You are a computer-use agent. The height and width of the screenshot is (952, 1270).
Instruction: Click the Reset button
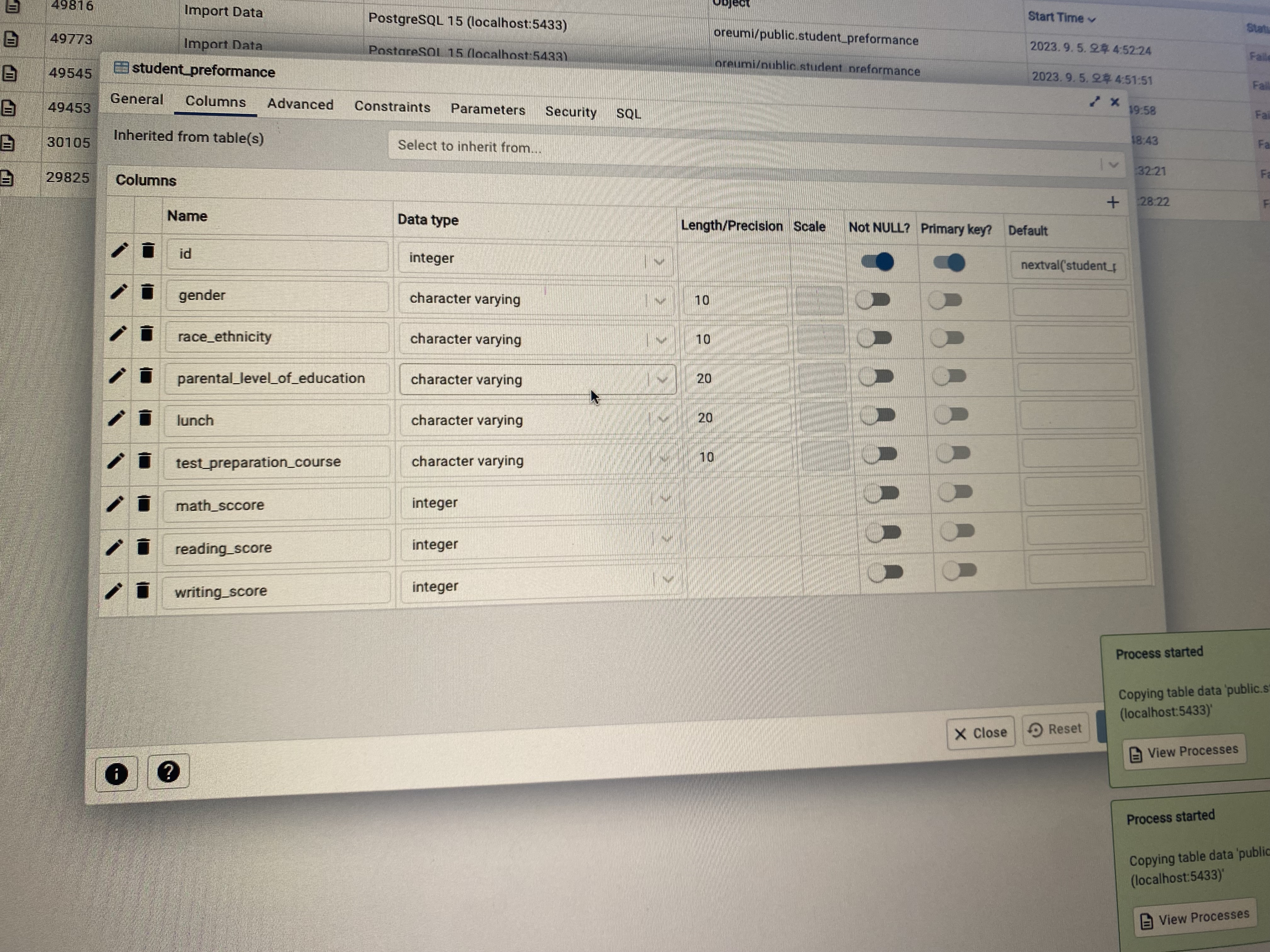(x=1055, y=729)
